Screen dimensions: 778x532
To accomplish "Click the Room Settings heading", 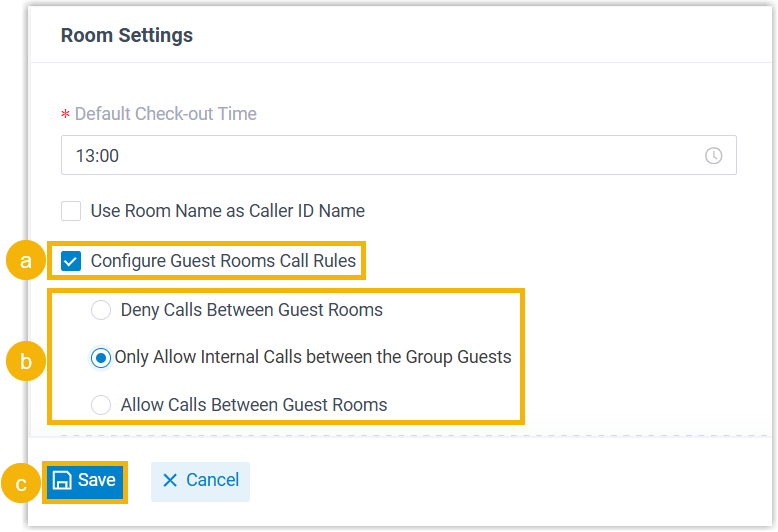I will coord(127,35).
